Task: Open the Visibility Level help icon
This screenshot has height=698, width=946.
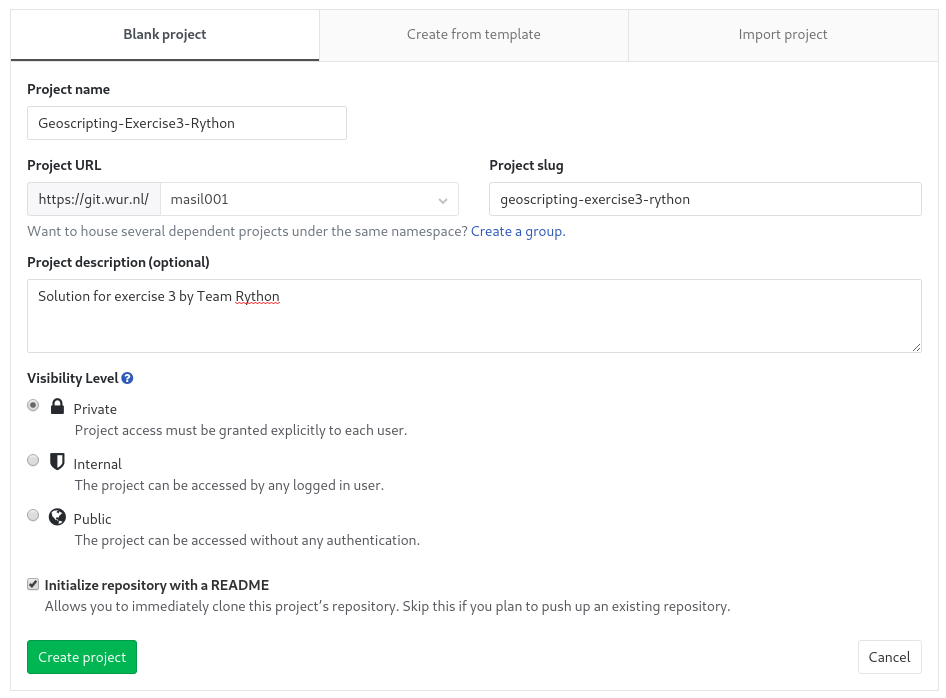Action: pos(127,378)
